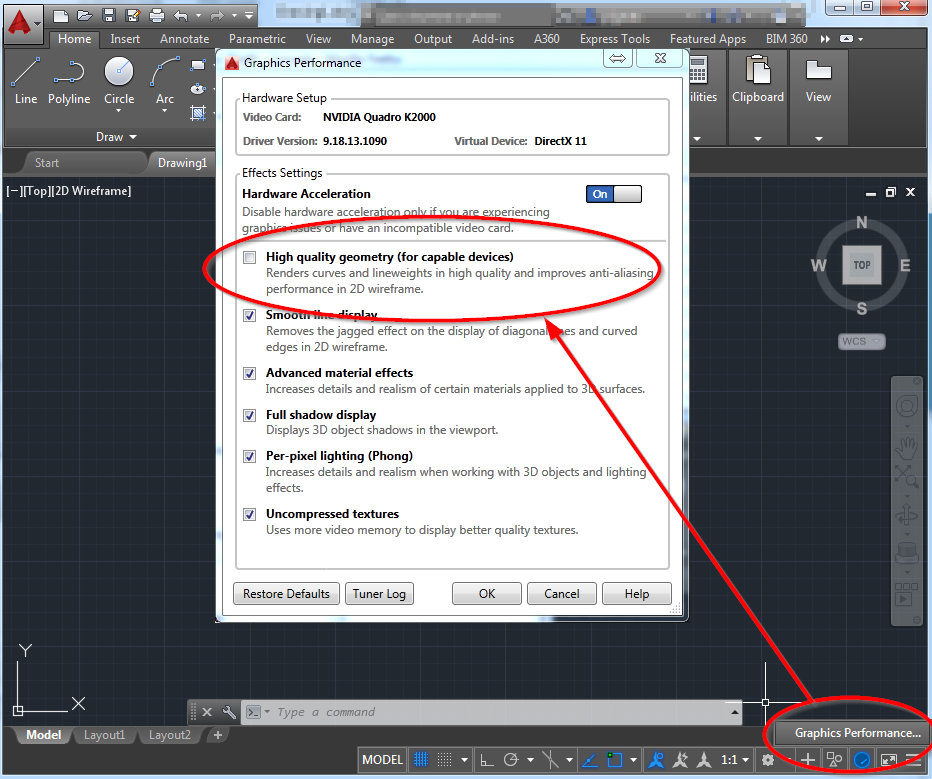Select the Layout2 tab
932x779 pixels.
tap(169, 734)
